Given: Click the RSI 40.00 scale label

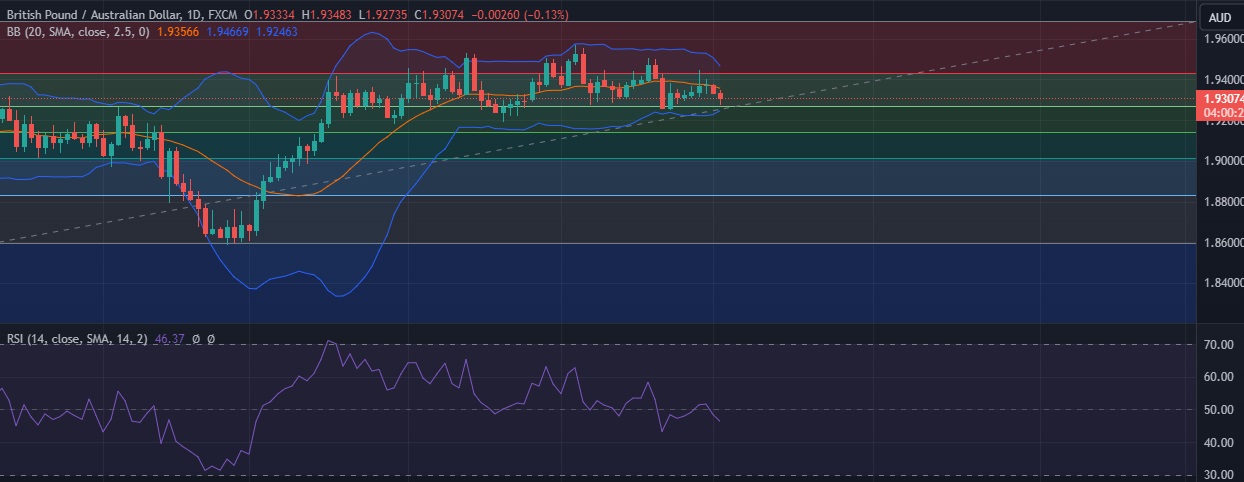Looking at the screenshot, I should pos(1217,443).
